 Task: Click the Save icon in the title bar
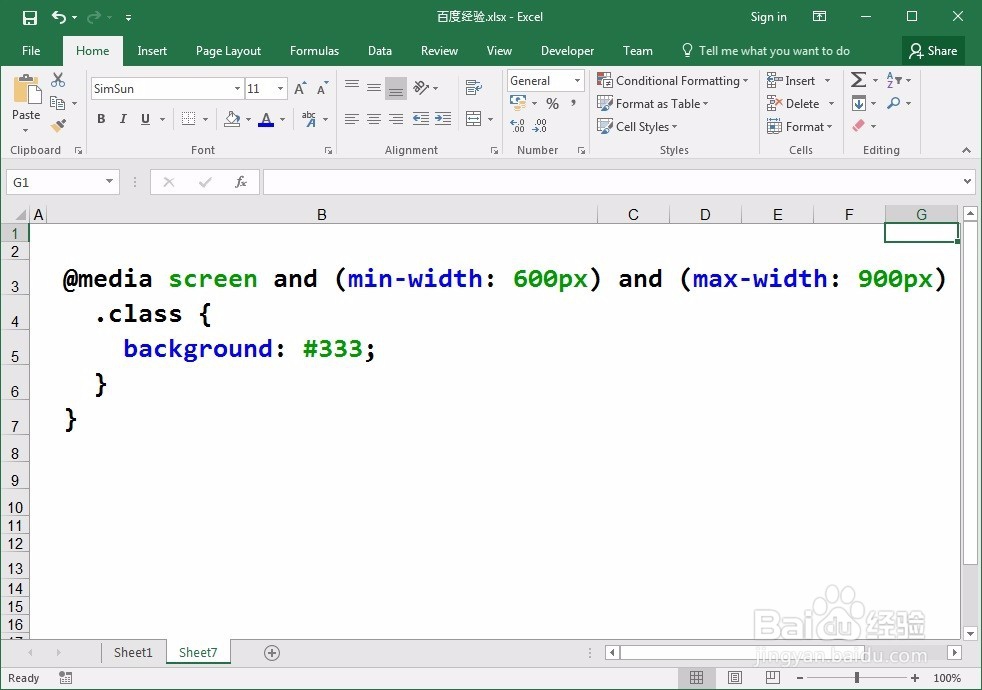[x=29, y=18]
